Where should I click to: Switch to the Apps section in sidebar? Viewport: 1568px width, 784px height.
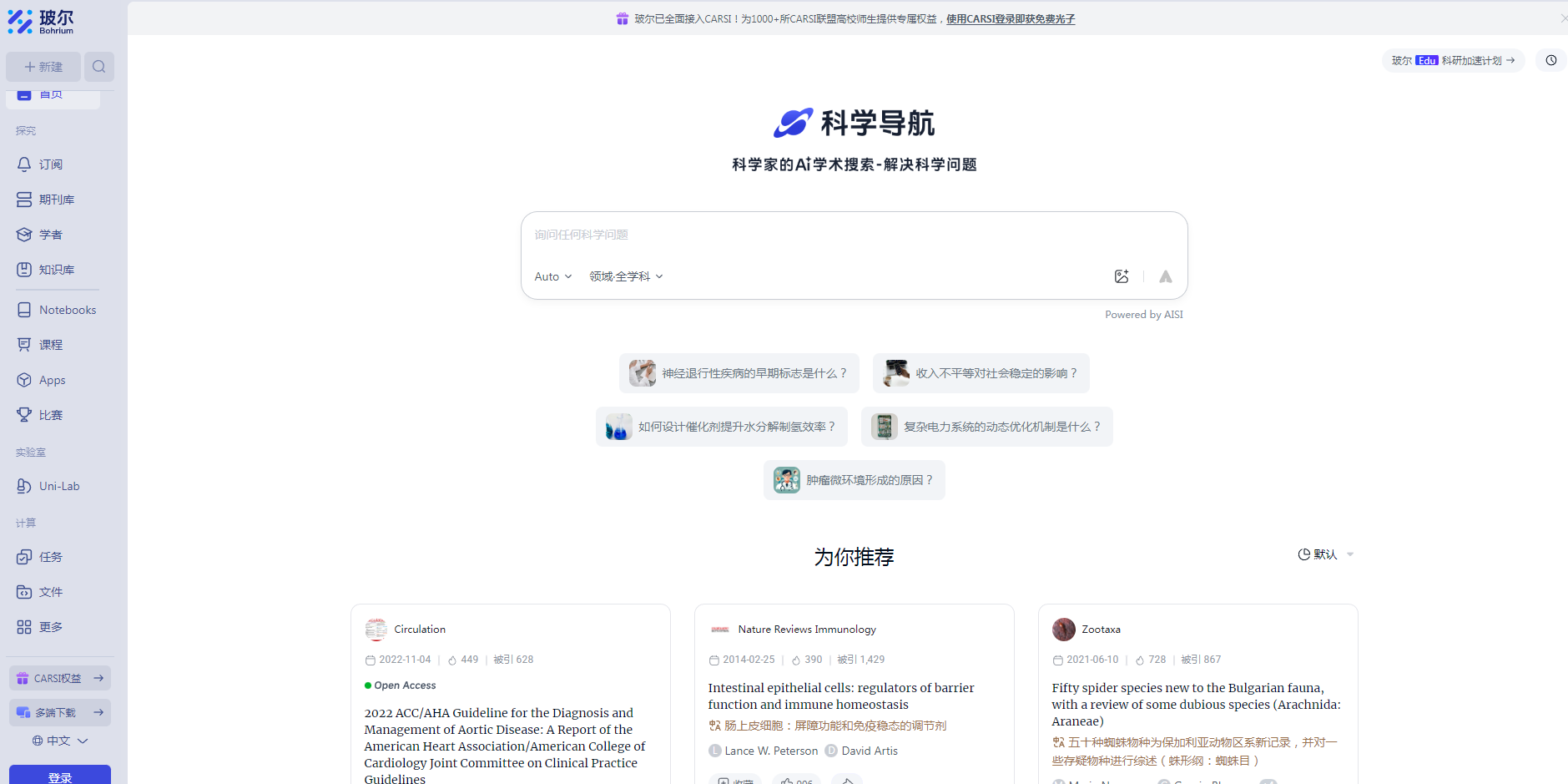tap(25, 380)
